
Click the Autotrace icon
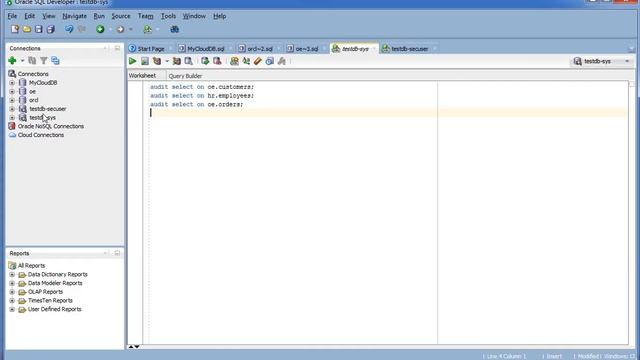click(177, 61)
